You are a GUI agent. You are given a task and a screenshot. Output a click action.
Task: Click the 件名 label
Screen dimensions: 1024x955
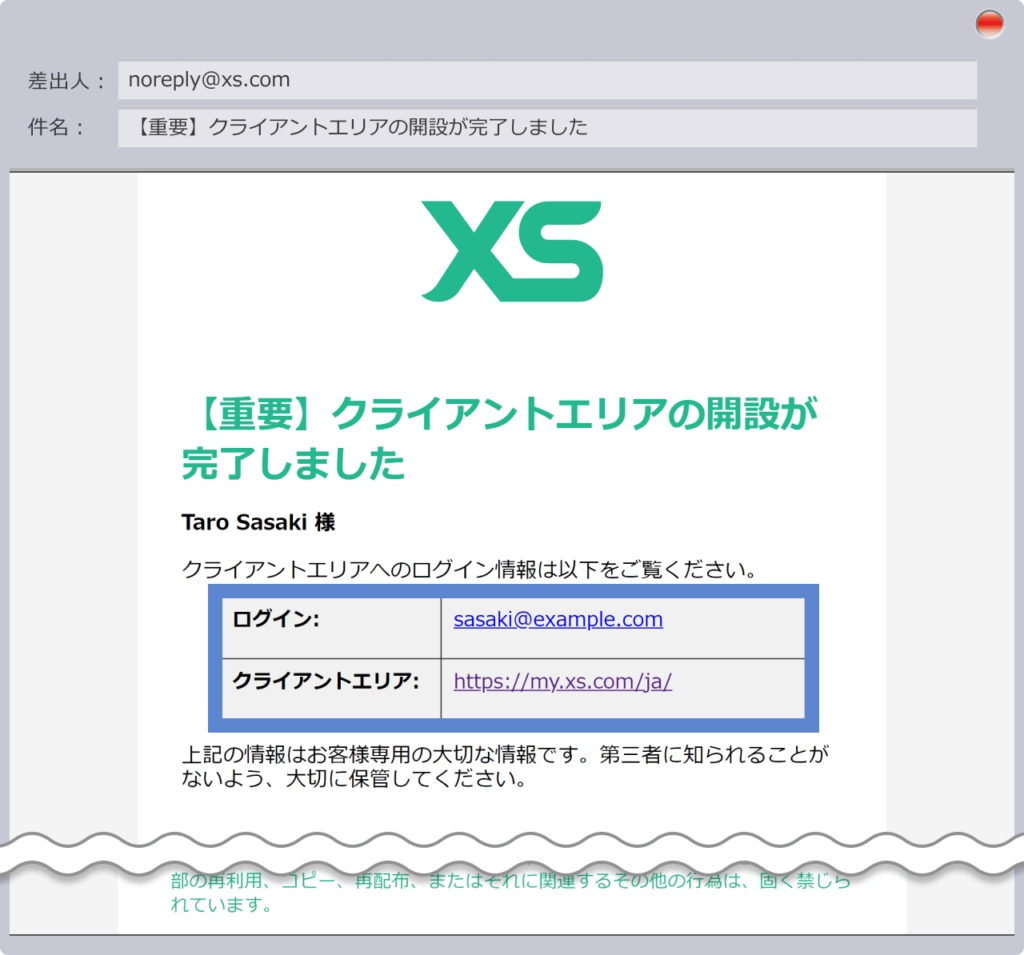click(56, 127)
